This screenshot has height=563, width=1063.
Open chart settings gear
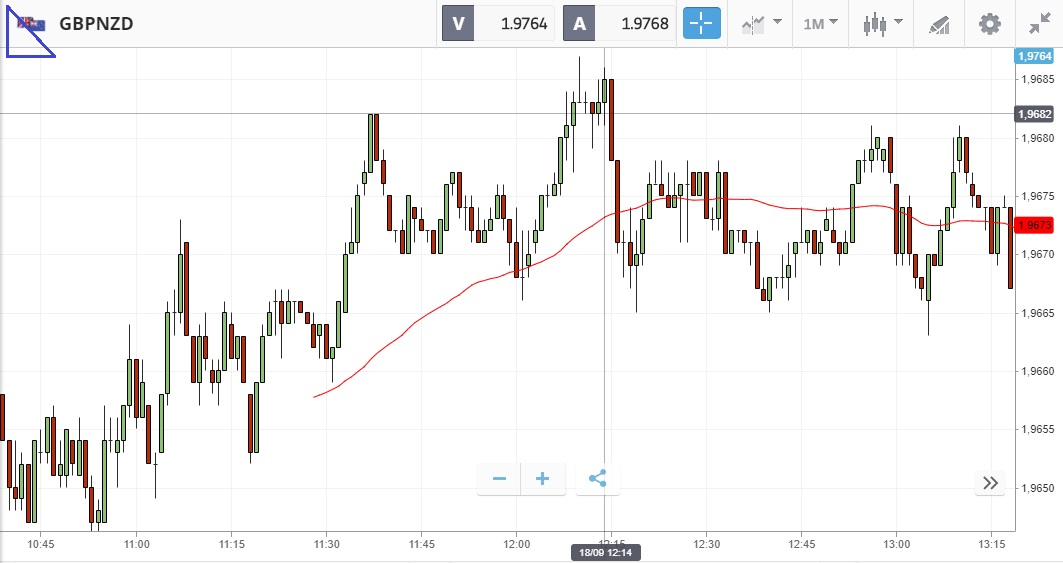tap(989, 23)
